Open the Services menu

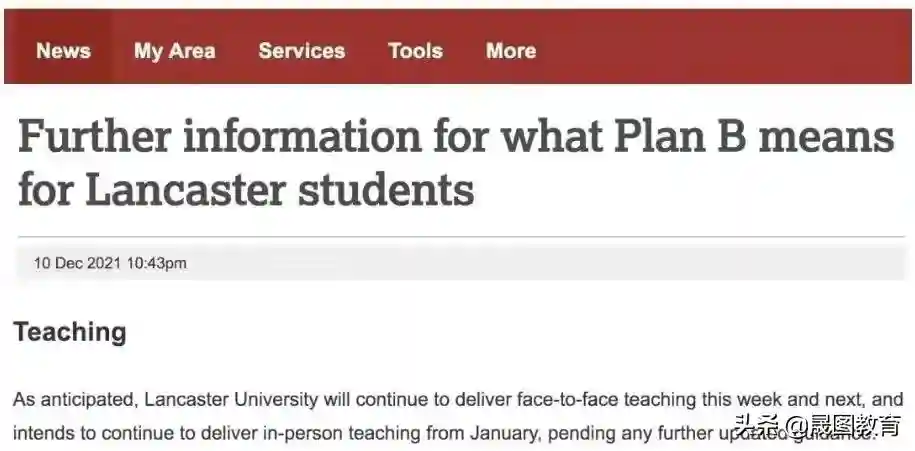[301, 51]
